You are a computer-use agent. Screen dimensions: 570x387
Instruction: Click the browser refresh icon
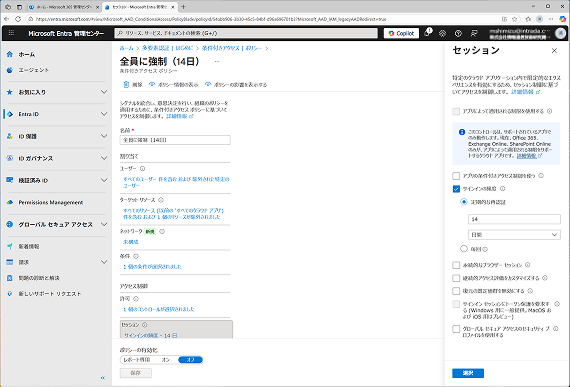[18, 19]
